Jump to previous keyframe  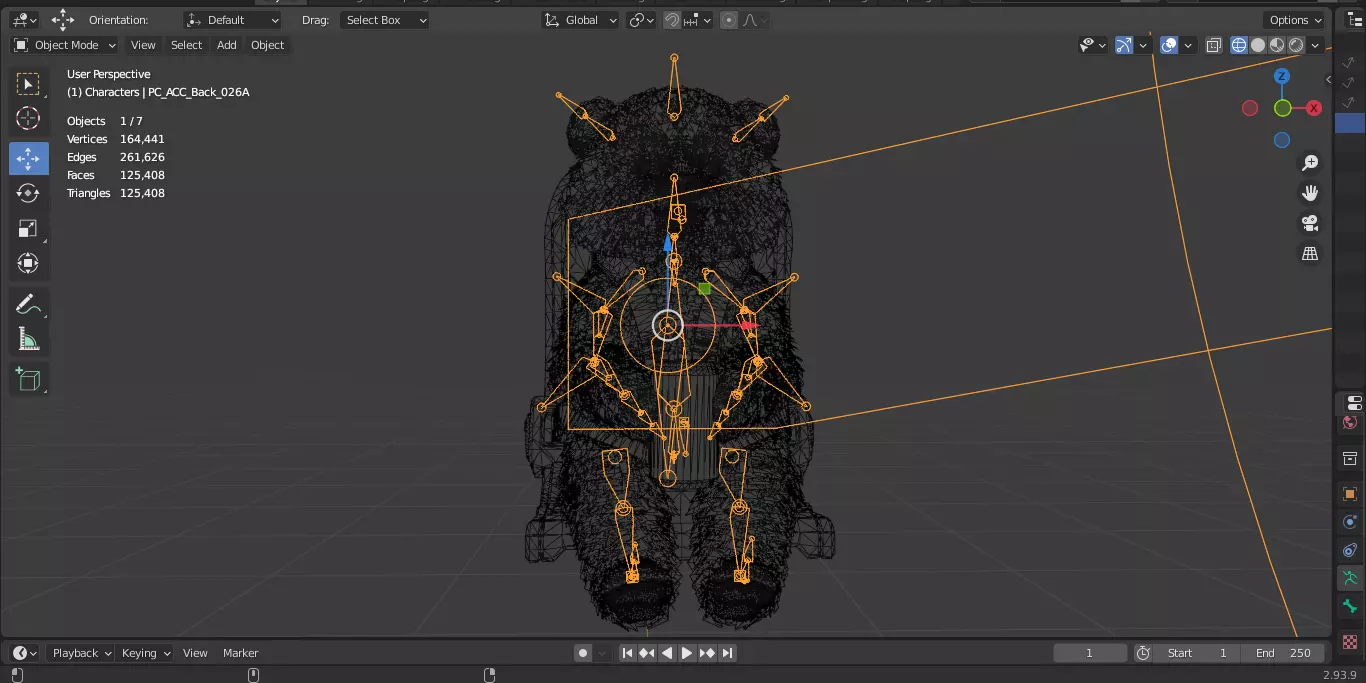click(x=647, y=653)
